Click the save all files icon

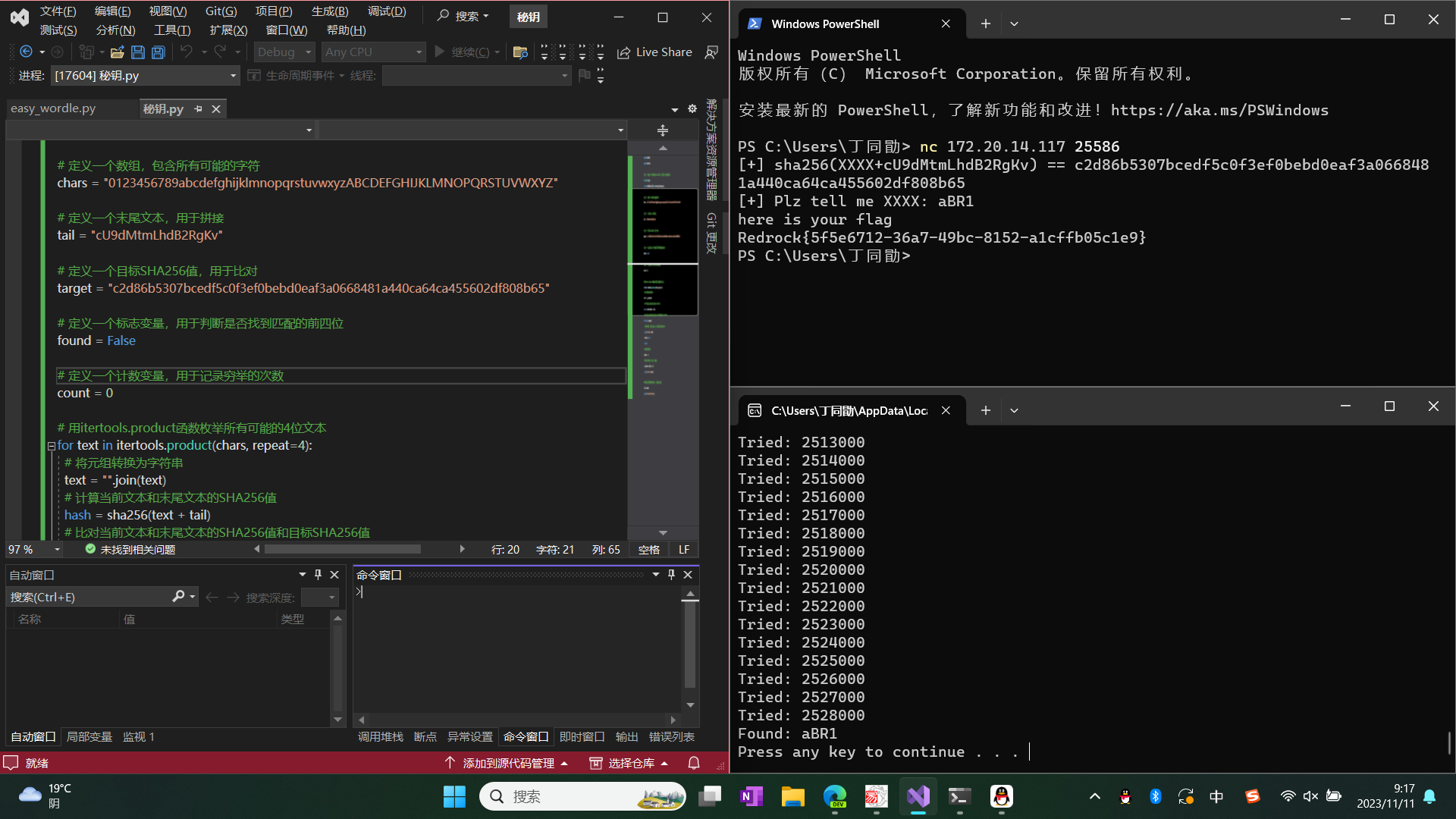coord(158,52)
